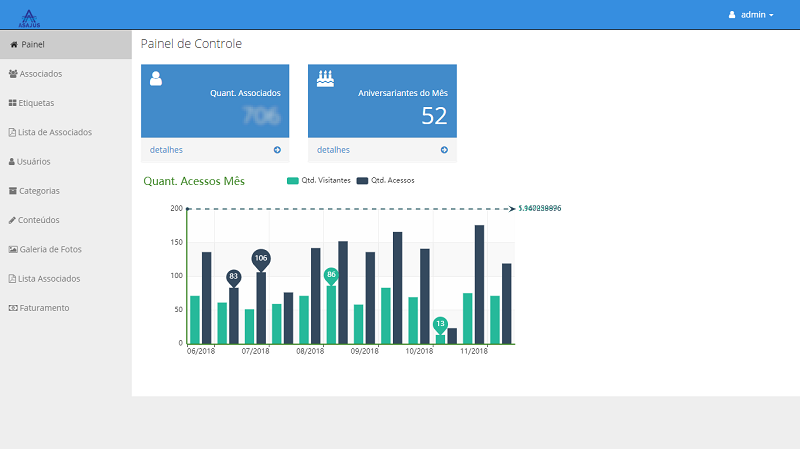Click the user icon beside admin
The width and height of the screenshot is (800, 449).
click(732, 15)
